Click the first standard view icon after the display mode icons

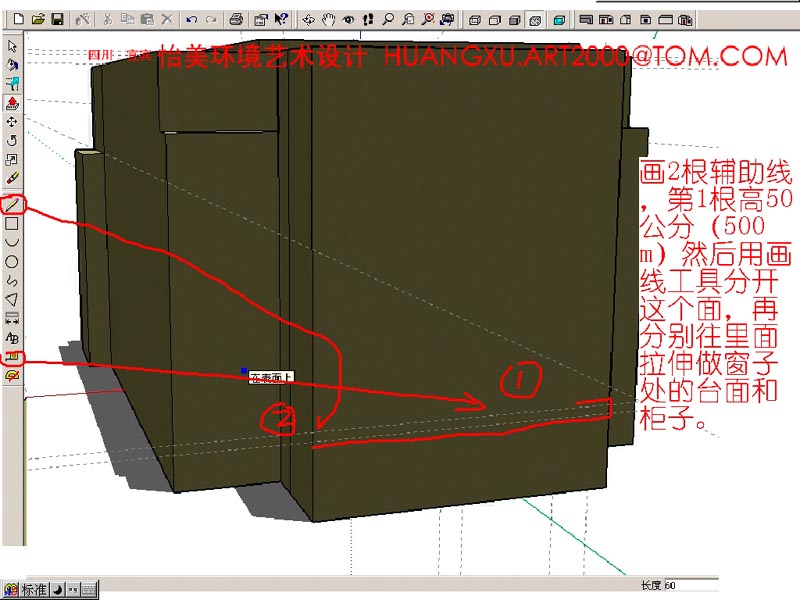[x=586, y=20]
